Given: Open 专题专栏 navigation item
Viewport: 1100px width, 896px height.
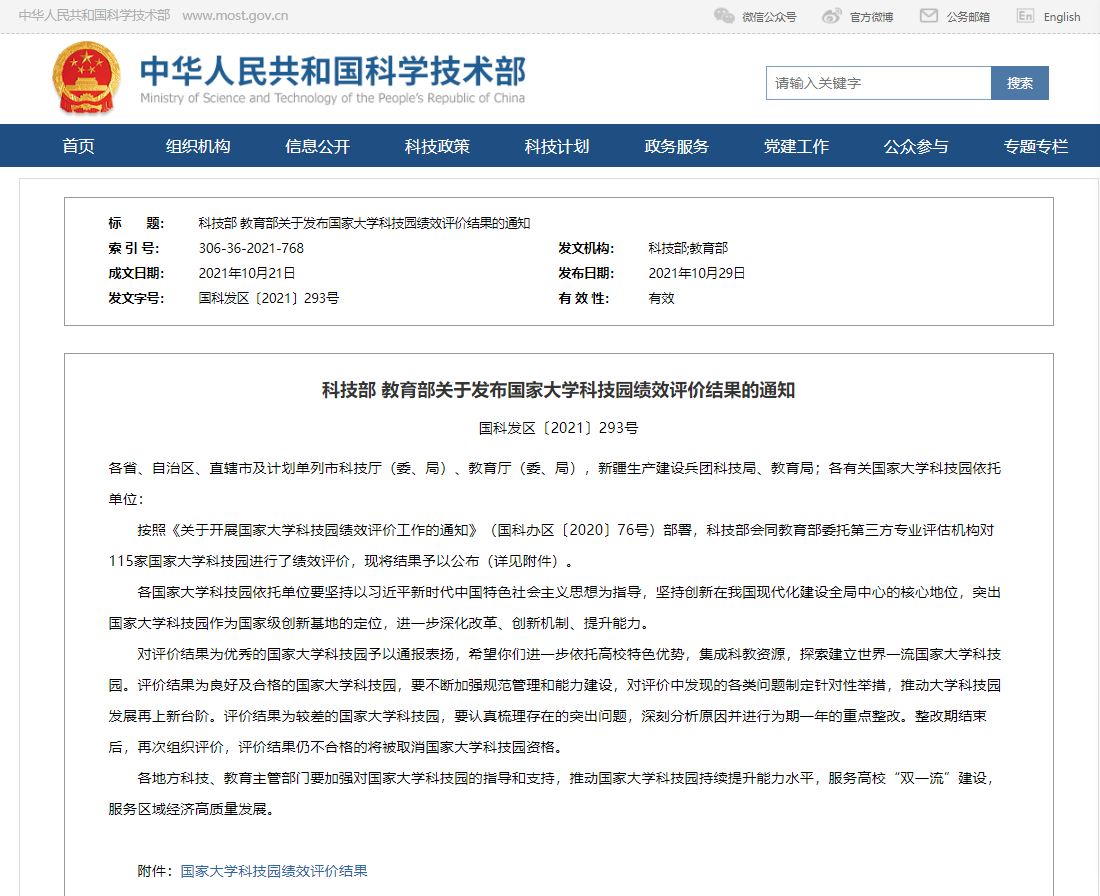Looking at the screenshot, I should coord(1035,146).
